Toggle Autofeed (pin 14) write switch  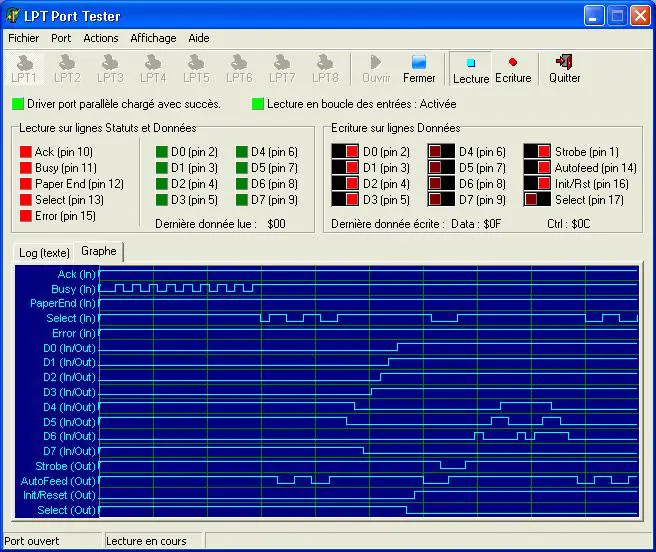coord(537,167)
